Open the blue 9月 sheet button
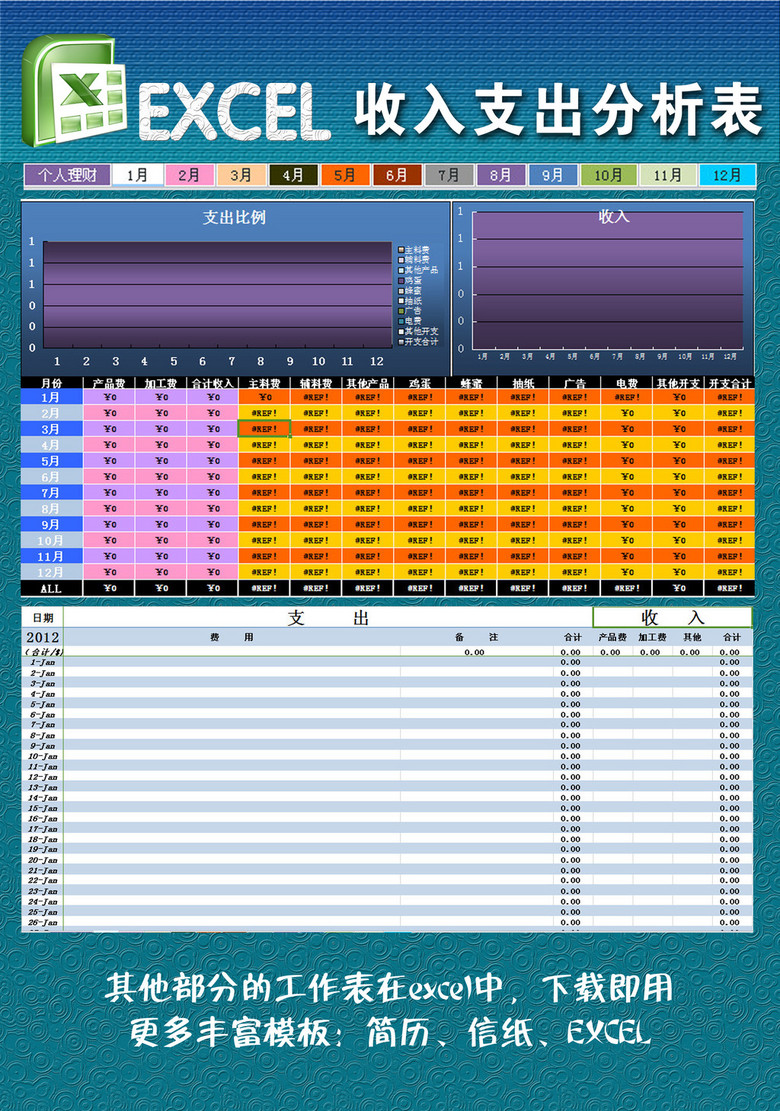 pos(553,175)
